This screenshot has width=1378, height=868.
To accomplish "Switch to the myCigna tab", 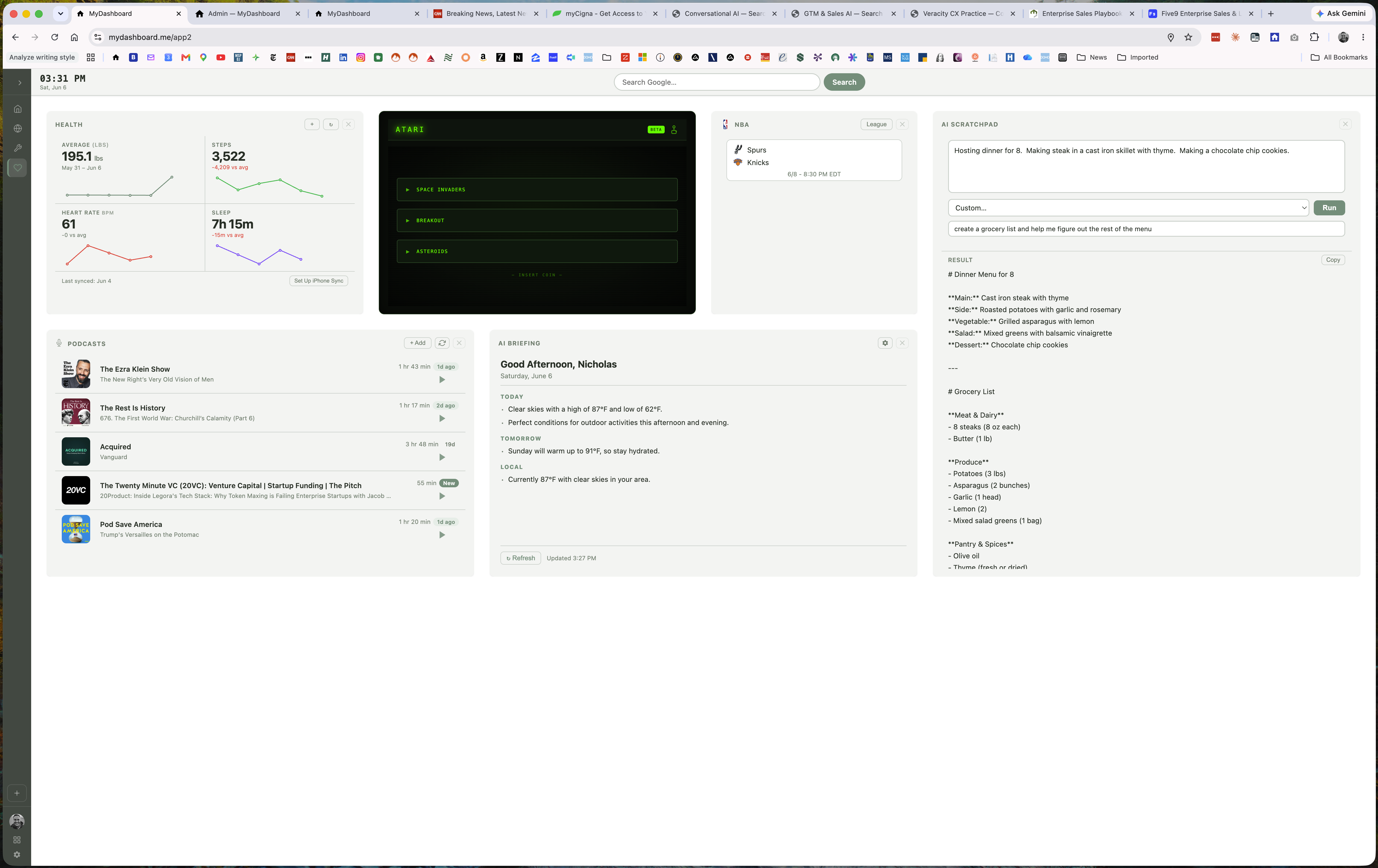I will 604,14.
